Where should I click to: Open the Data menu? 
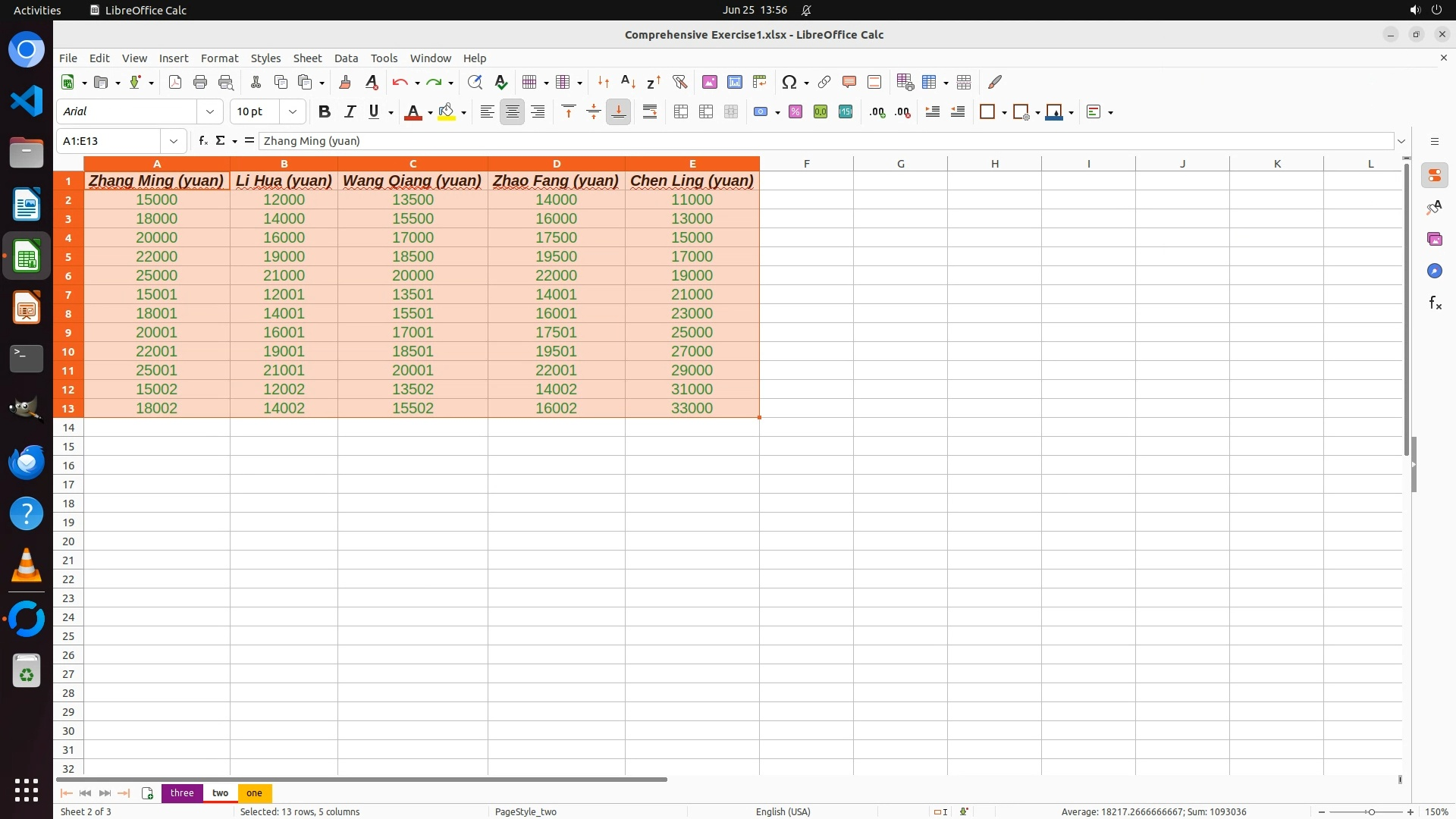pyautogui.click(x=346, y=58)
